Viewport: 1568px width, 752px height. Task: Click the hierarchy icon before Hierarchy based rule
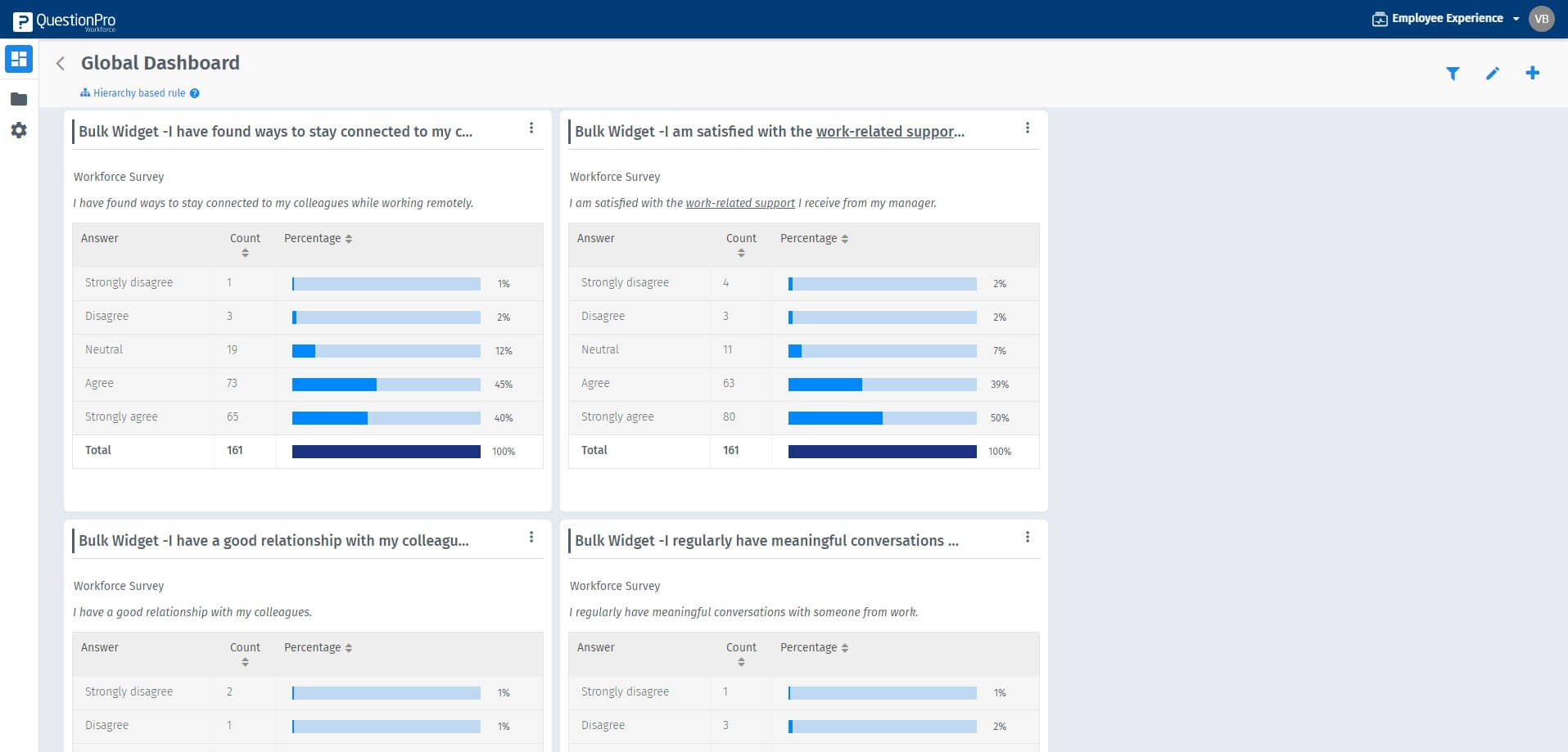(x=84, y=92)
